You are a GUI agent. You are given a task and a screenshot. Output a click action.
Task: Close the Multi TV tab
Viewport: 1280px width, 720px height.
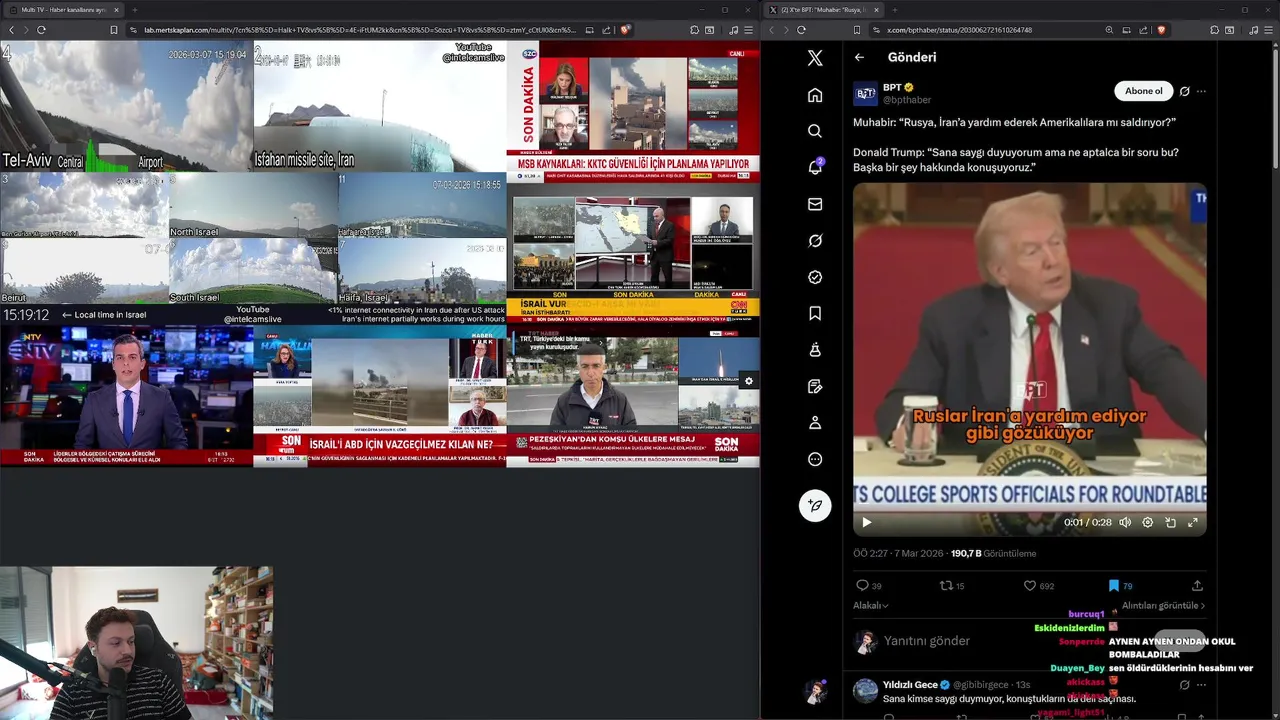(116, 10)
